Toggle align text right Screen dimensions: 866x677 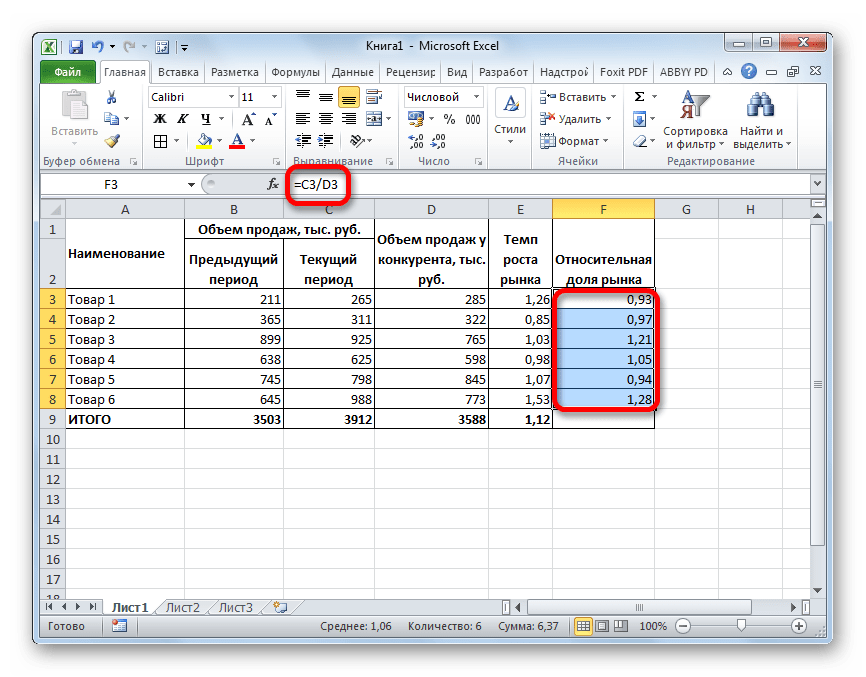pyautogui.click(x=349, y=119)
